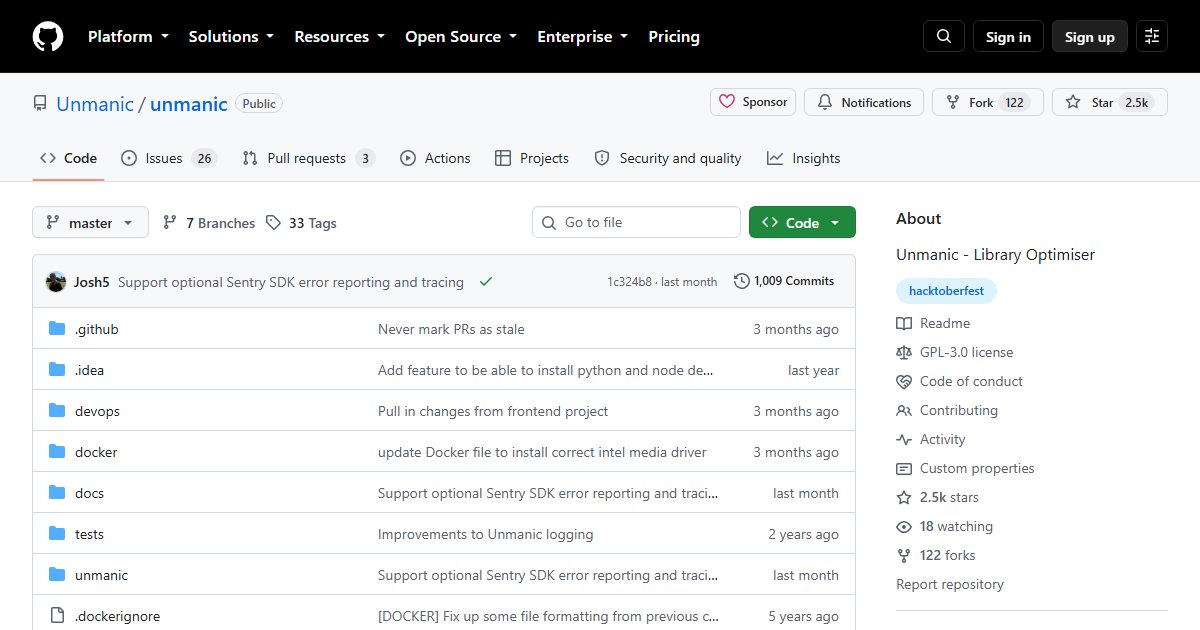Open the Activity link
The height and width of the screenshot is (630, 1200).
(931, 439)
